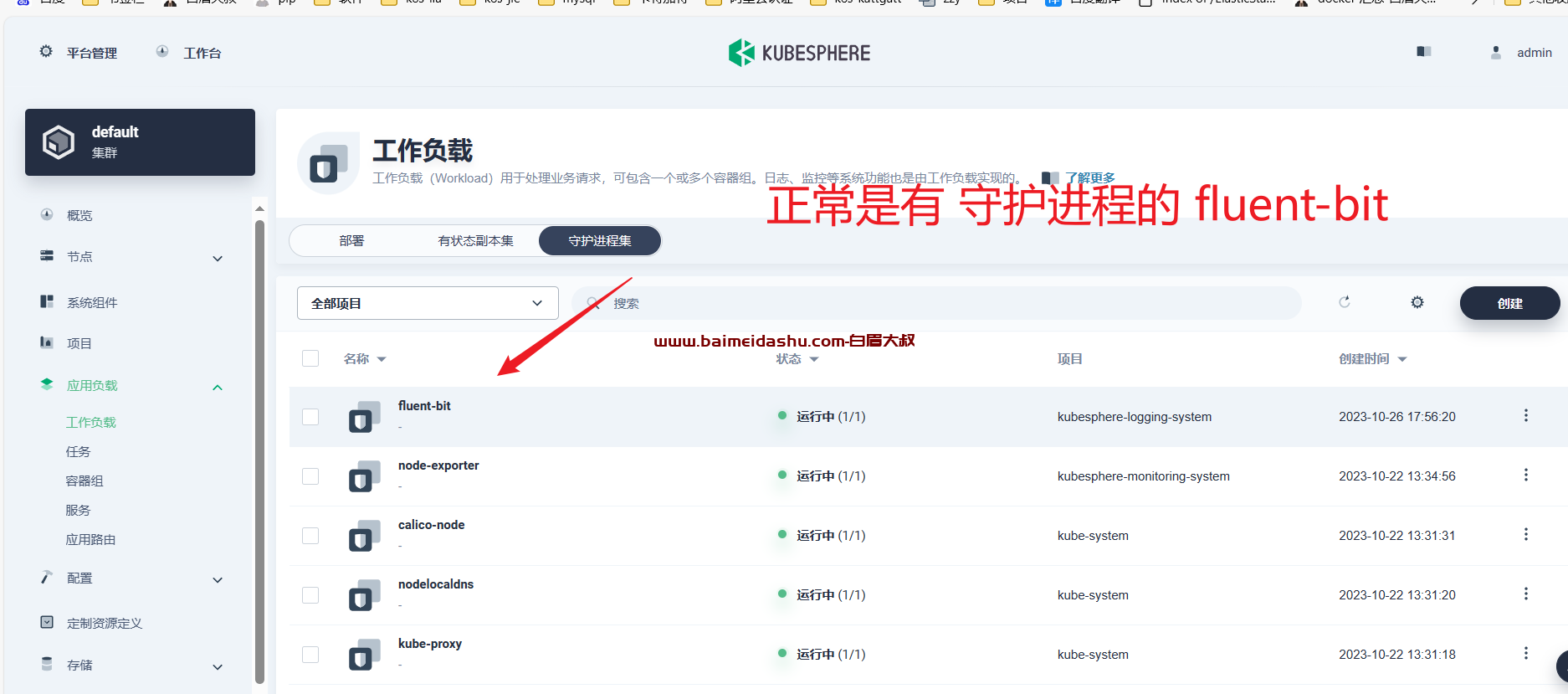Open more actions menu for fluent-bit
Image resolution: width=1568 pixels, height=694 pixels.
pos(1526,416)
